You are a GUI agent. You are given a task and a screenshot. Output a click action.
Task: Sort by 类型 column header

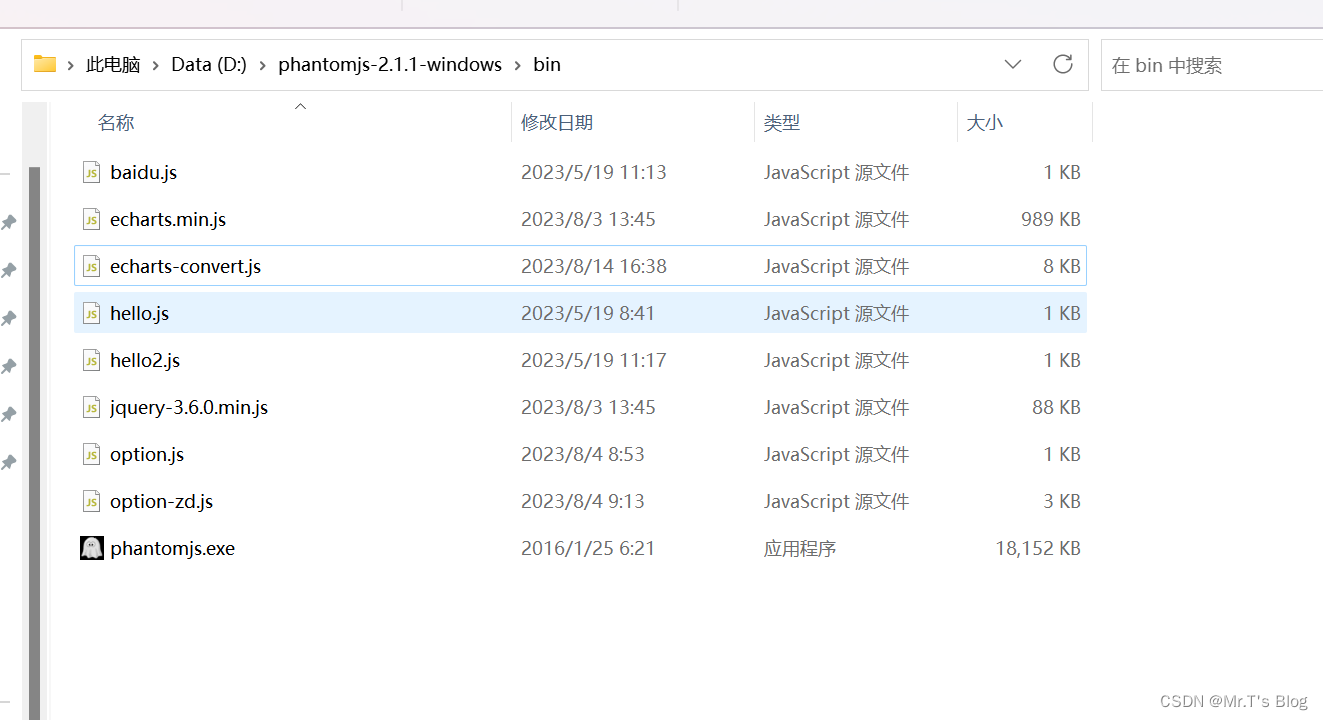tap(782, 123)
